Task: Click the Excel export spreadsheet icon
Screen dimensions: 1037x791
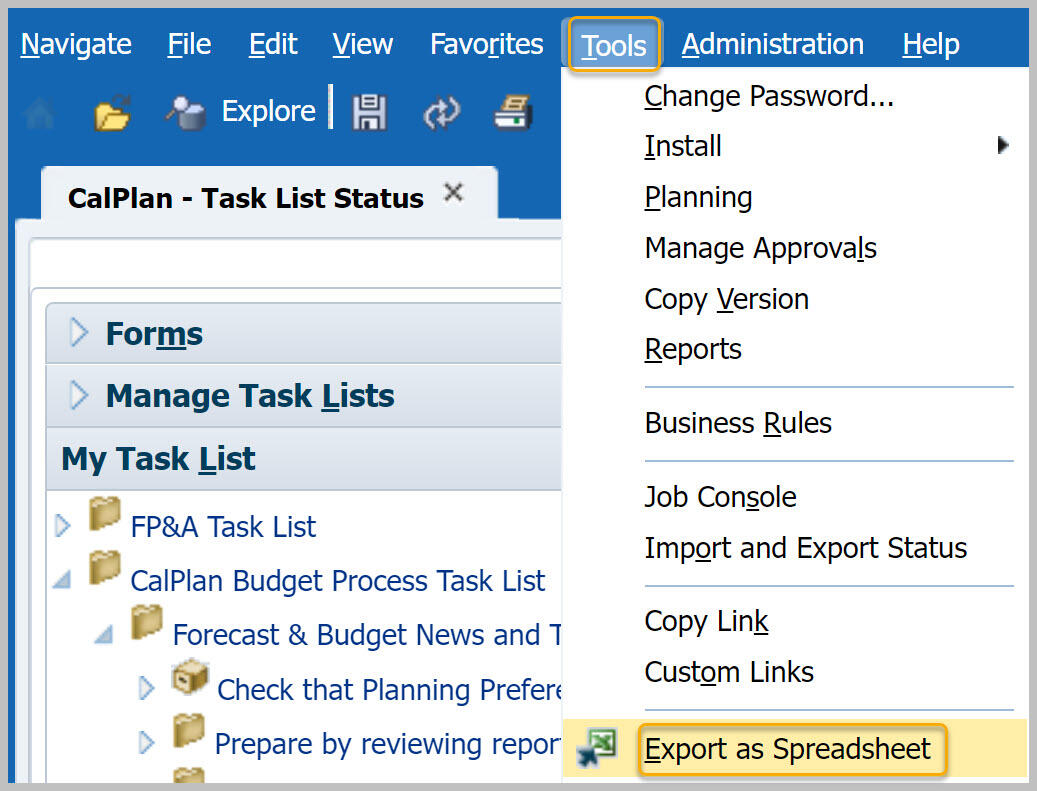Action: [x=596, y=747]
